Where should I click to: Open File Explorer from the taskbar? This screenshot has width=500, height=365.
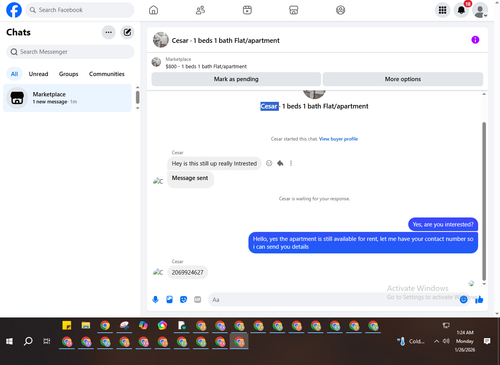click(86, 325)
